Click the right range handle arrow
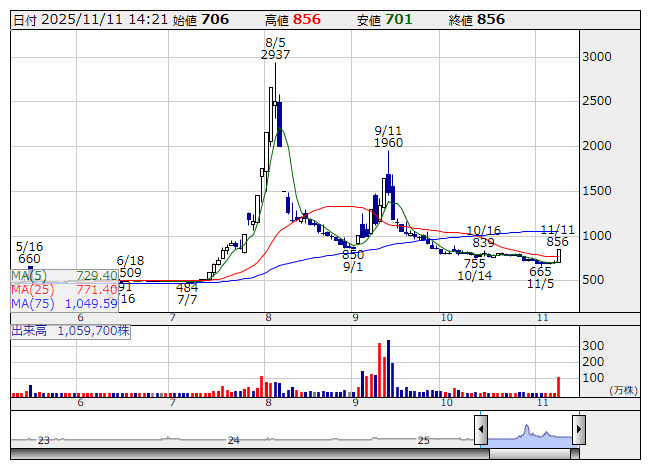Image resolution: width=653 pixels, height=470 pixels. (578, 431)
